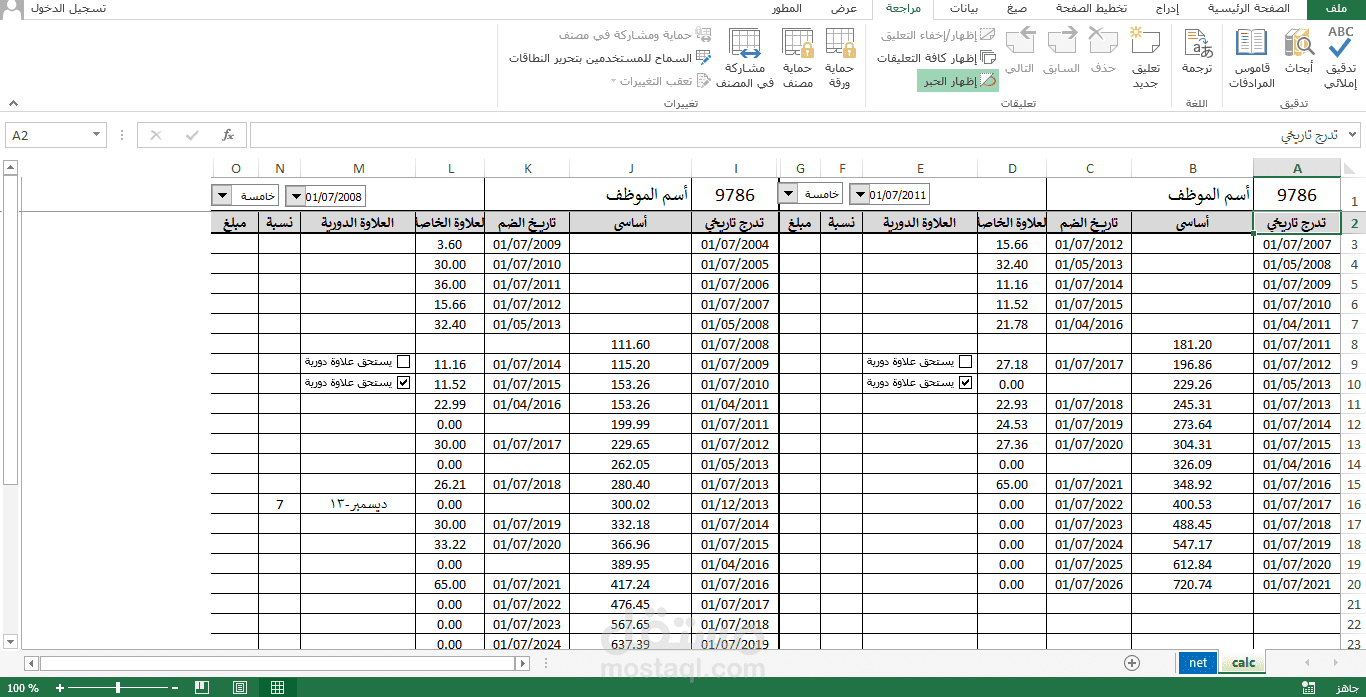This screenshot has width=1366, height=697.
Task: Open the خامسة dropdown near column F
Action: click(788, 193)
